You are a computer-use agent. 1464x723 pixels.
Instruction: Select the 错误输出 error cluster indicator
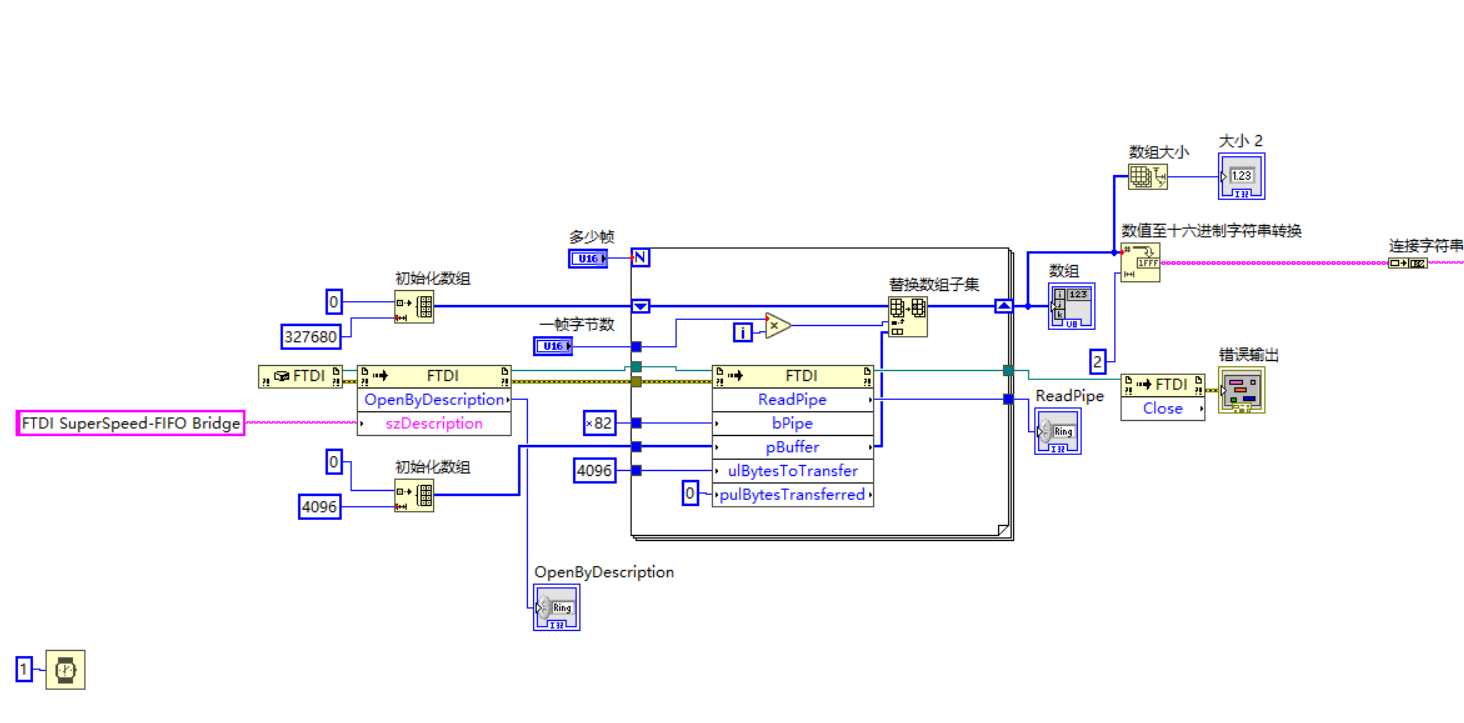click(x=1241, y=389)
